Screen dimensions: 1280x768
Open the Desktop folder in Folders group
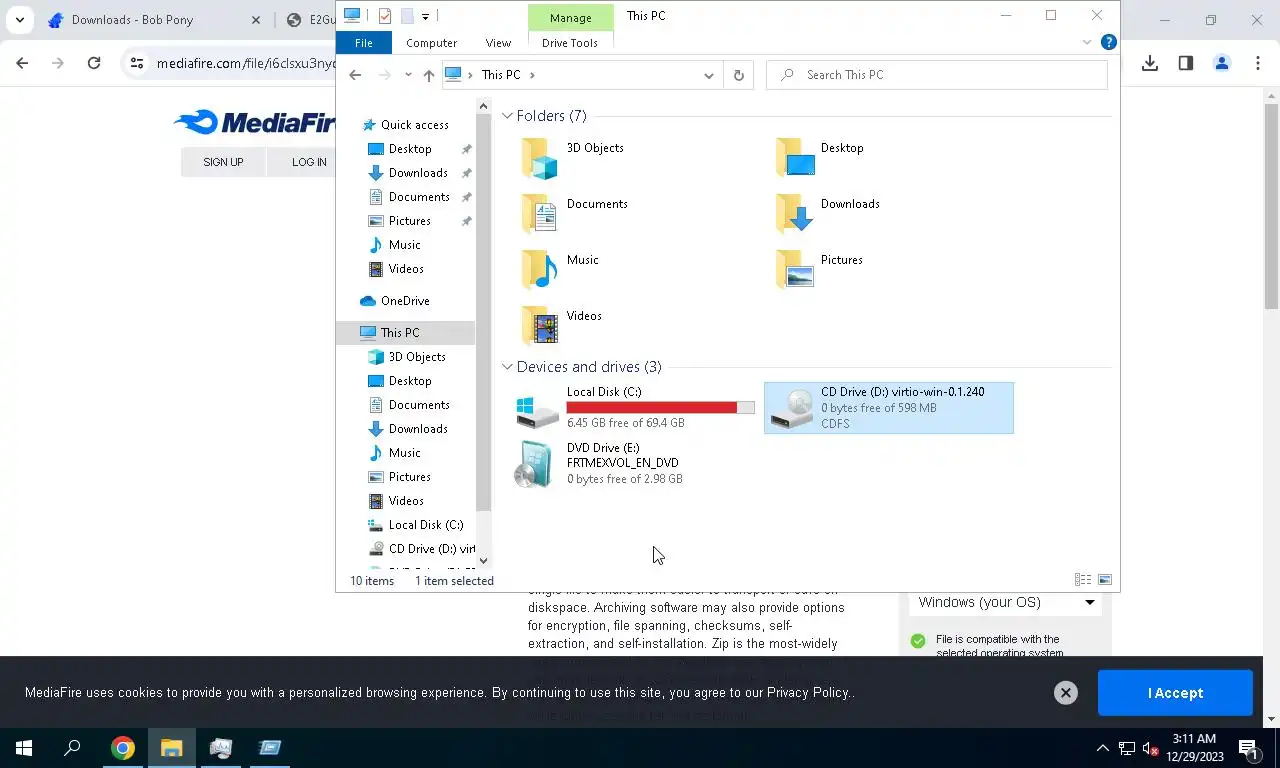pyautogui.click(x=795, y=158)
